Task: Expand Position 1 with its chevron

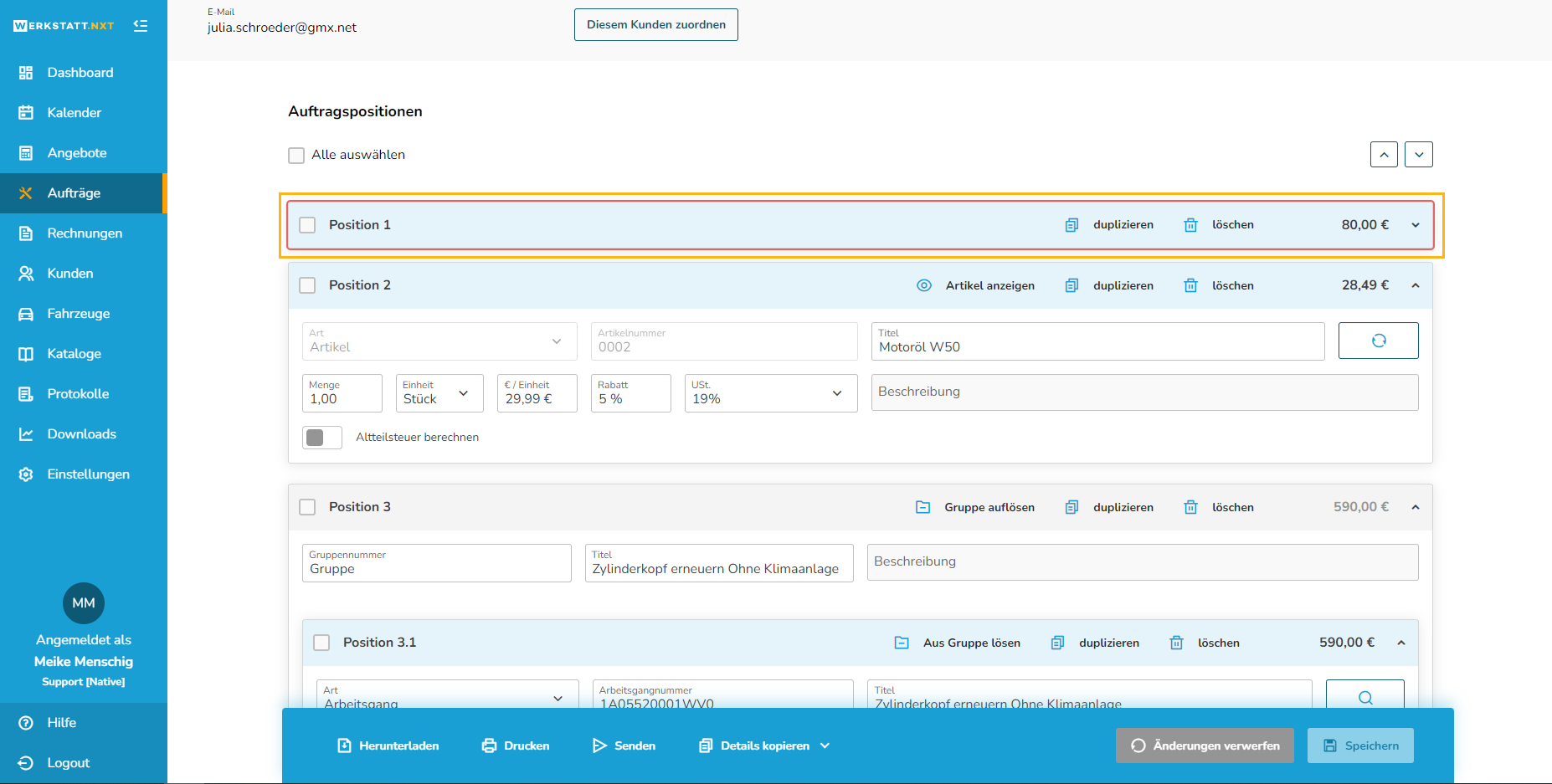Action: point(1416,225)
